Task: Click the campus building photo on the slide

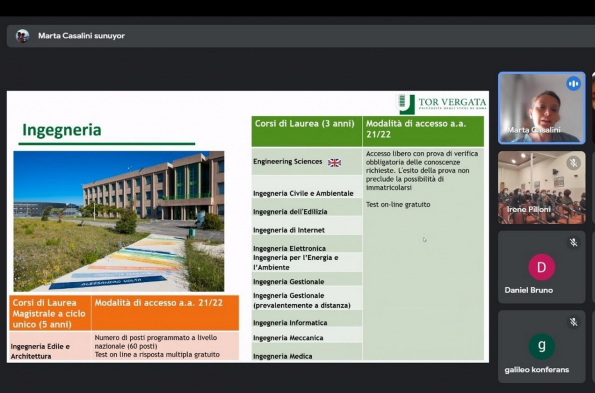Action: tap(119, 221)
